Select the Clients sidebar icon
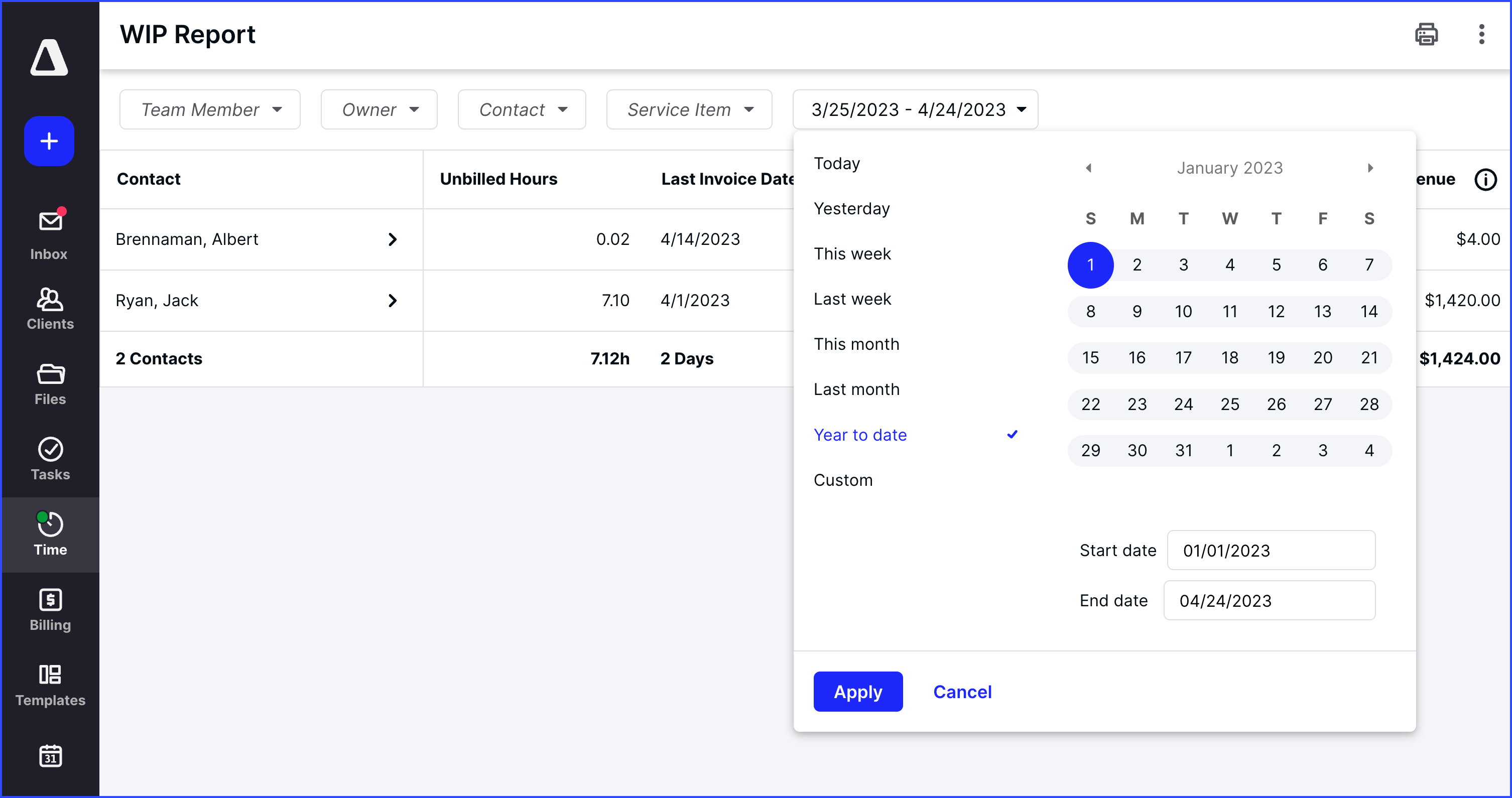The width and height of the screenshot is (1512, 798). coord(49,308)
